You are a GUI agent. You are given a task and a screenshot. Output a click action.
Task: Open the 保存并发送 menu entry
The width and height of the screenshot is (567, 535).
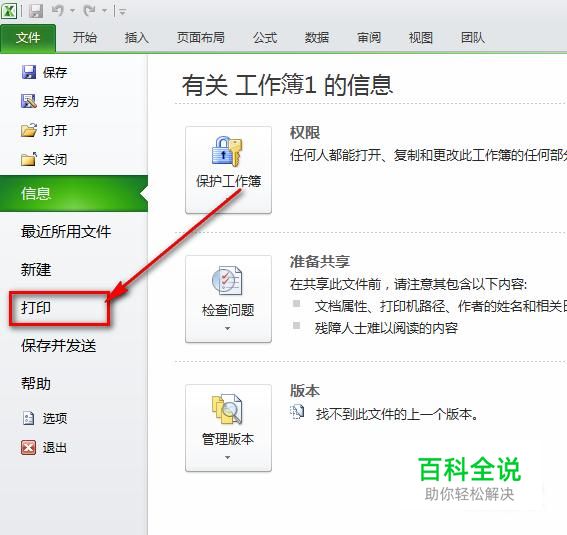click(59, 346)
